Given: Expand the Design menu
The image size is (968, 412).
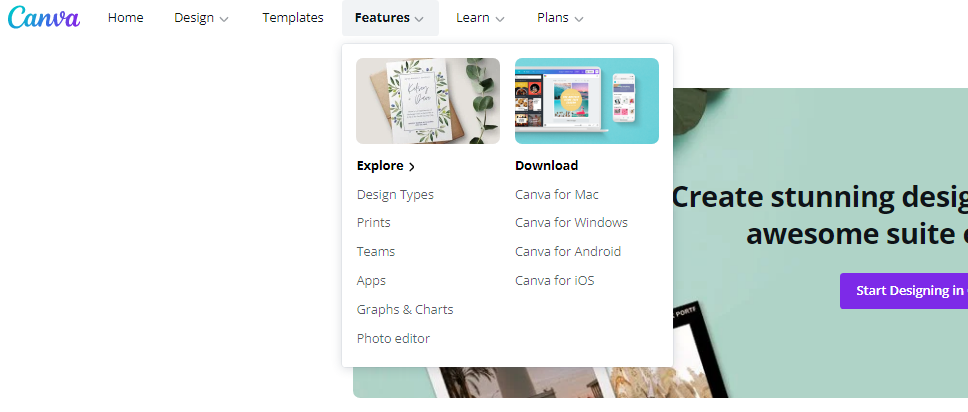Looking at the screenshot, I should [201, 18].
